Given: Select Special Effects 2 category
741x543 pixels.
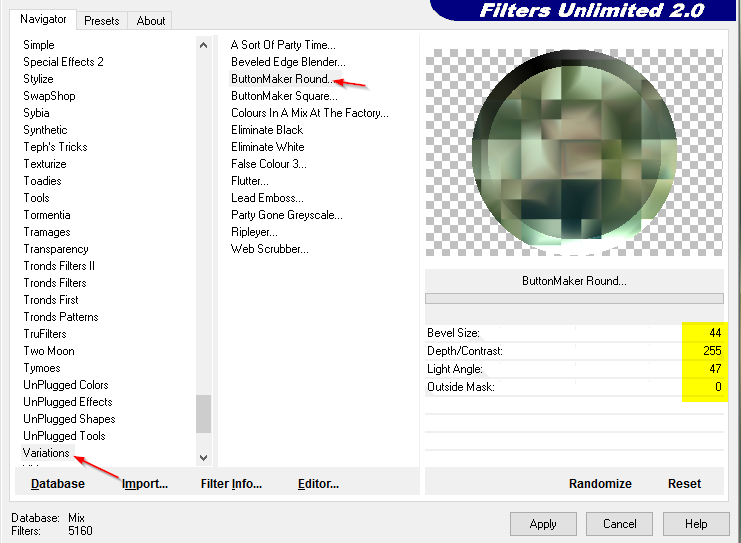Looking at the screenshot, I should click(x=63, y=62).
